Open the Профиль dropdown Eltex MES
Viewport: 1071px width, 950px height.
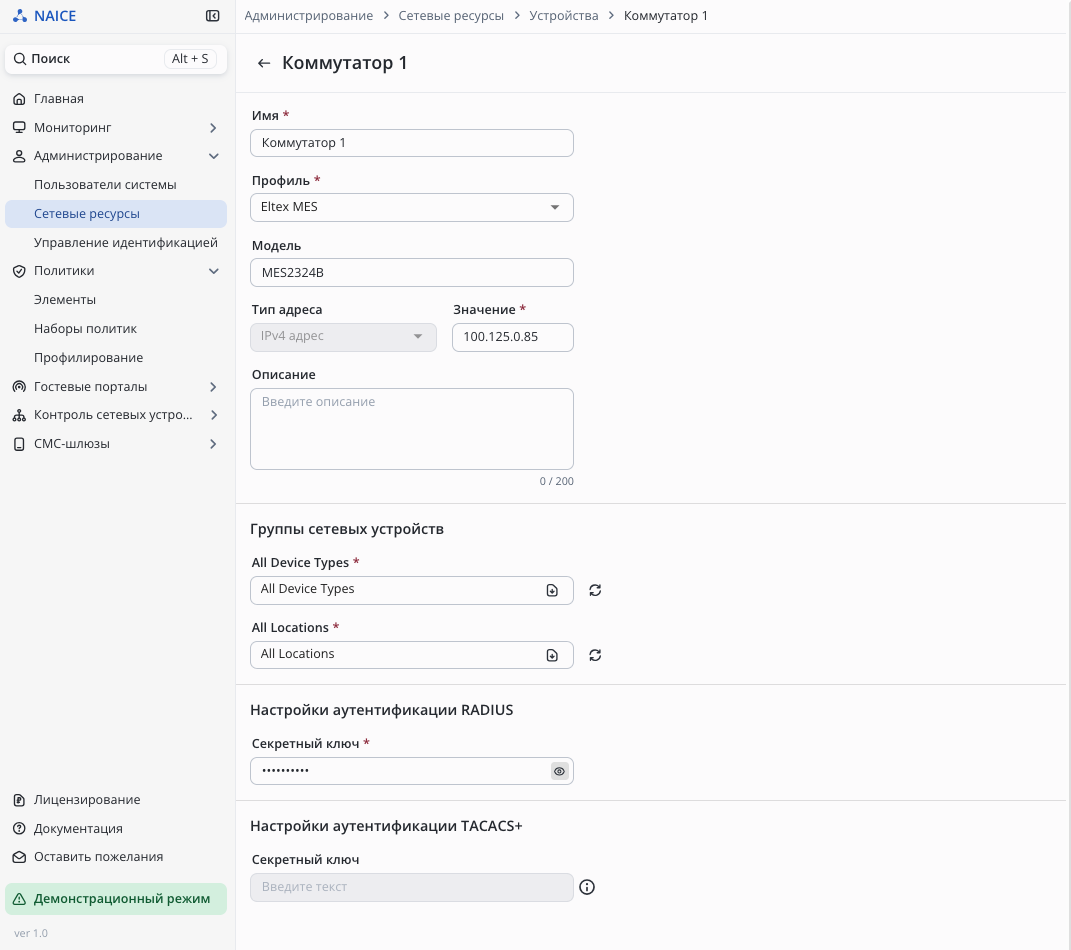tap(411, 207)
